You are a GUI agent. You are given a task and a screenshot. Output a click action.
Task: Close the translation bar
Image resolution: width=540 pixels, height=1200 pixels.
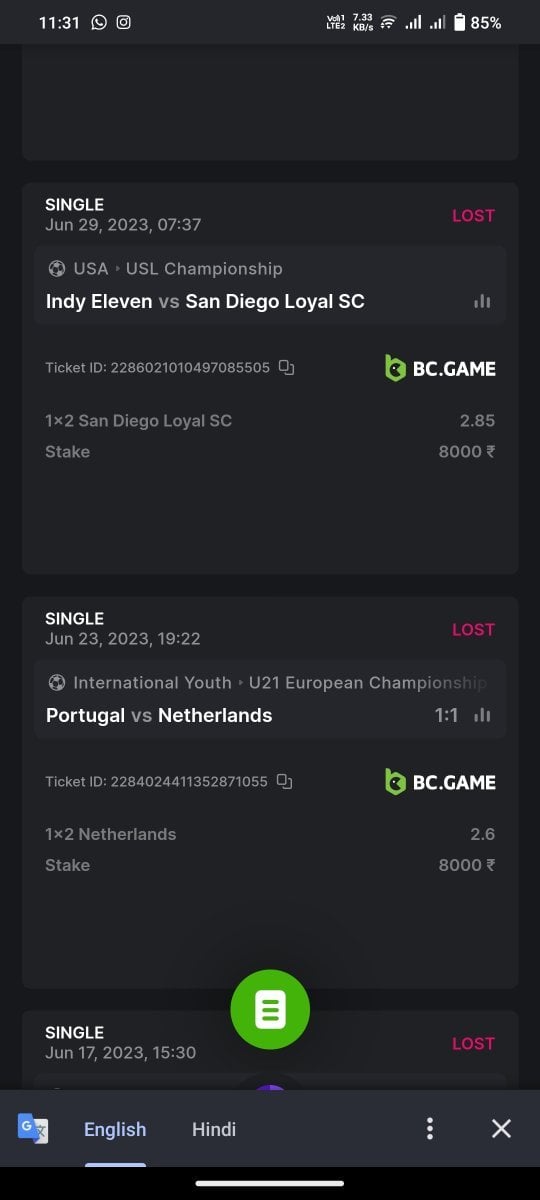coord(501,1129)
